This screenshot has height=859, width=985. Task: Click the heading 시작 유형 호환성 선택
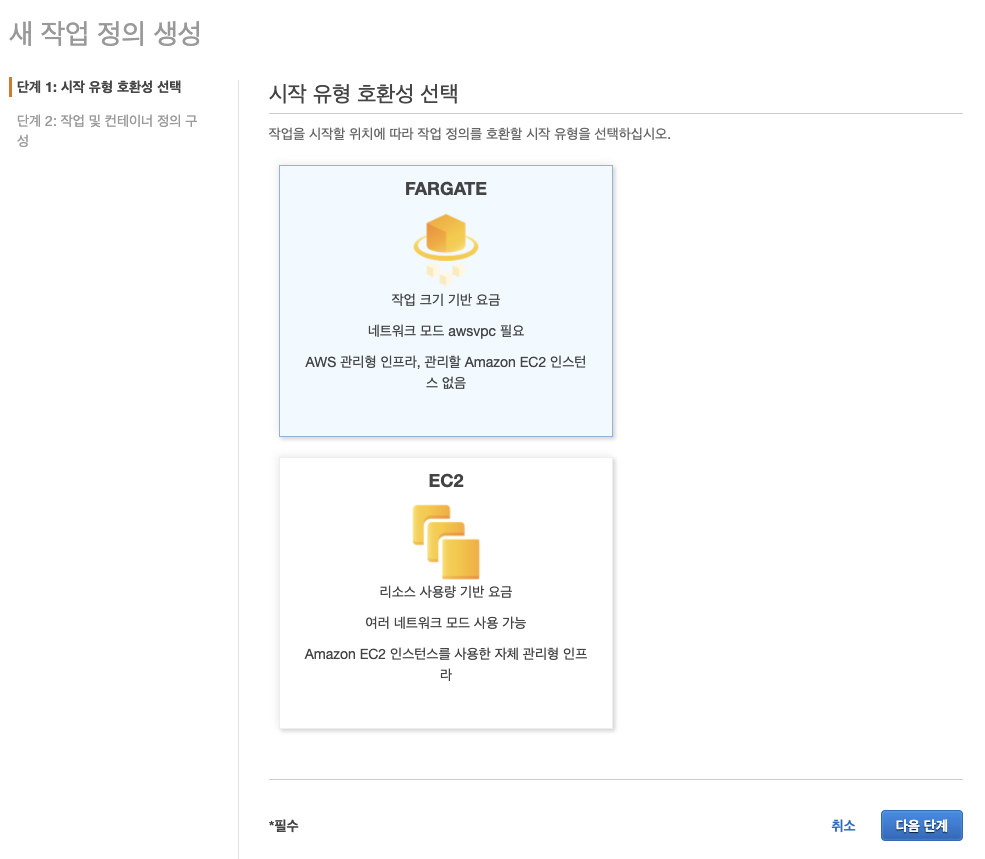coord(363,94)
